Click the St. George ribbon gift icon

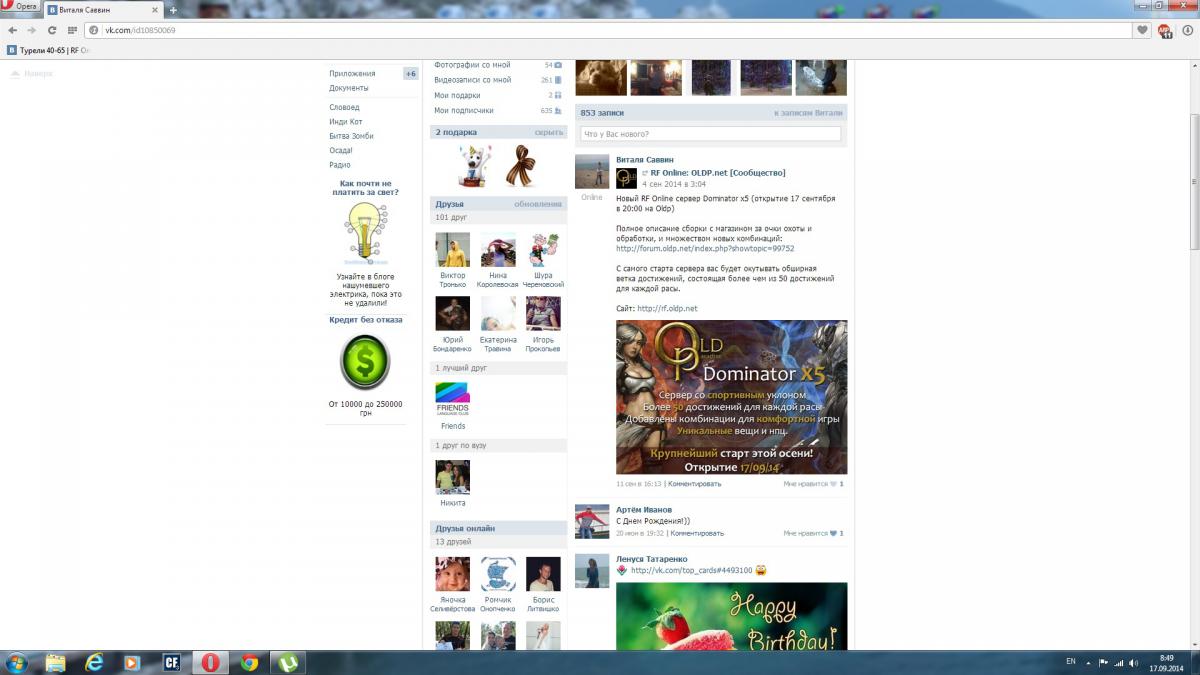pyautogui.click(x=520, y=166)
